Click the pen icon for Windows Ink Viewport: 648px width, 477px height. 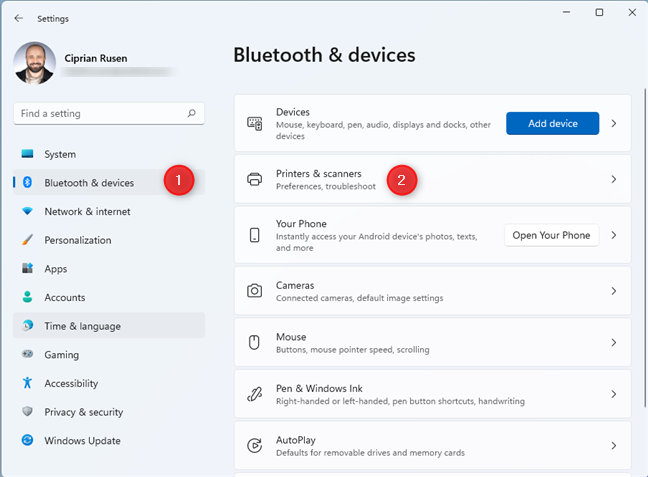click(255, 394)
